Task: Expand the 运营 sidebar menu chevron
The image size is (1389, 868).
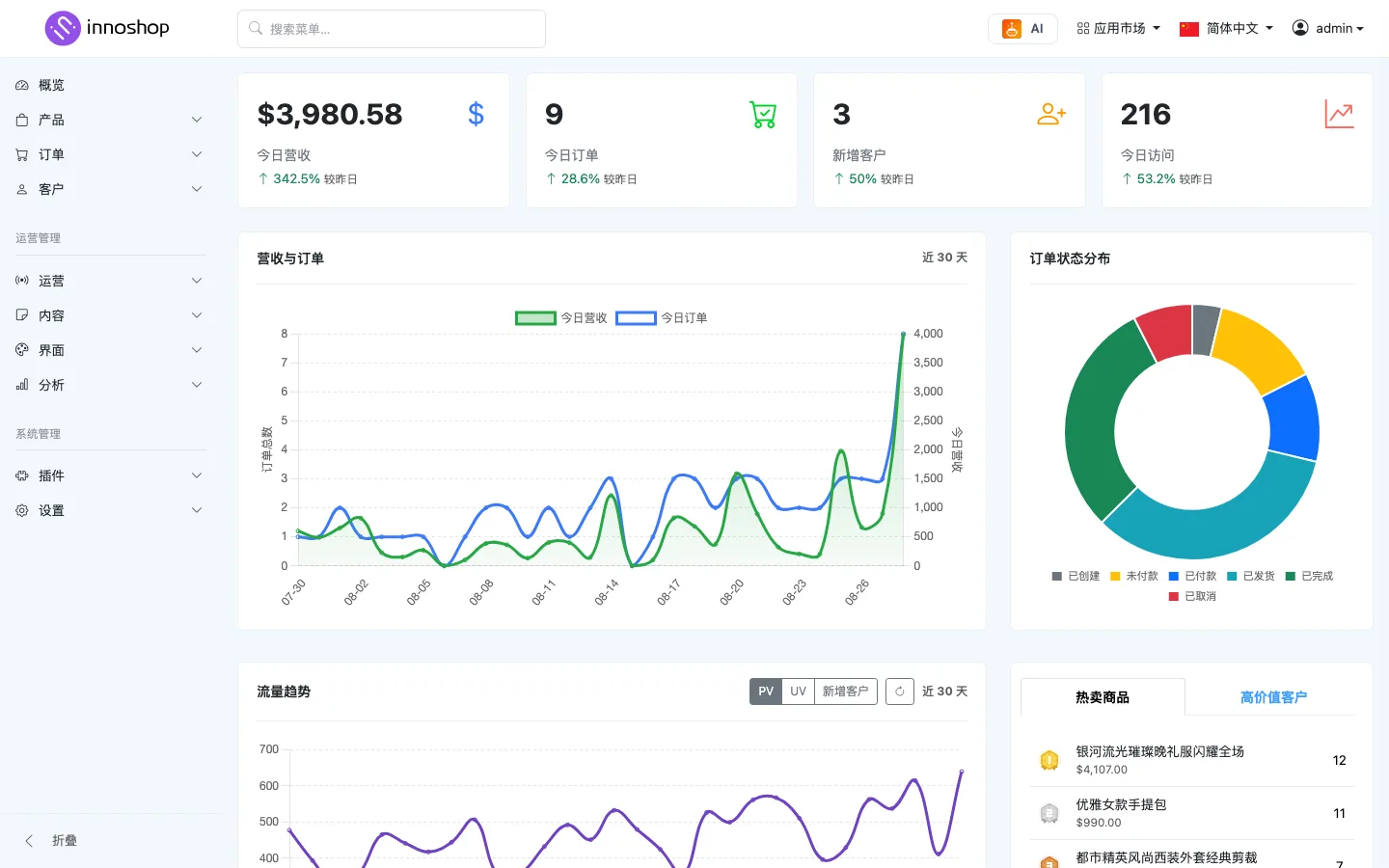Action: click(x=197, y=281)
